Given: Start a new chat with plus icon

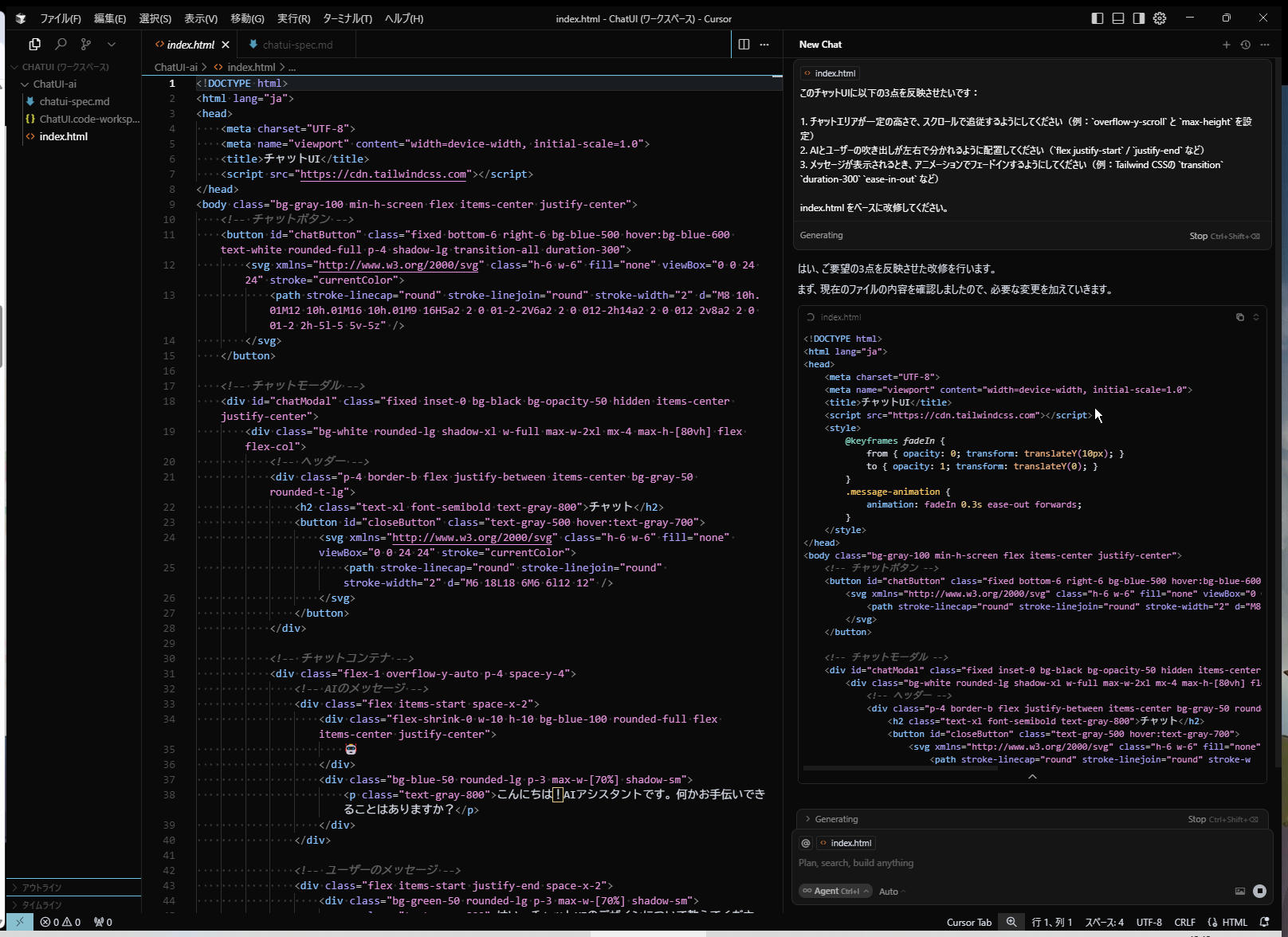Looking at the screenshot, I should pyautogui.click(x=1226, y=45).
